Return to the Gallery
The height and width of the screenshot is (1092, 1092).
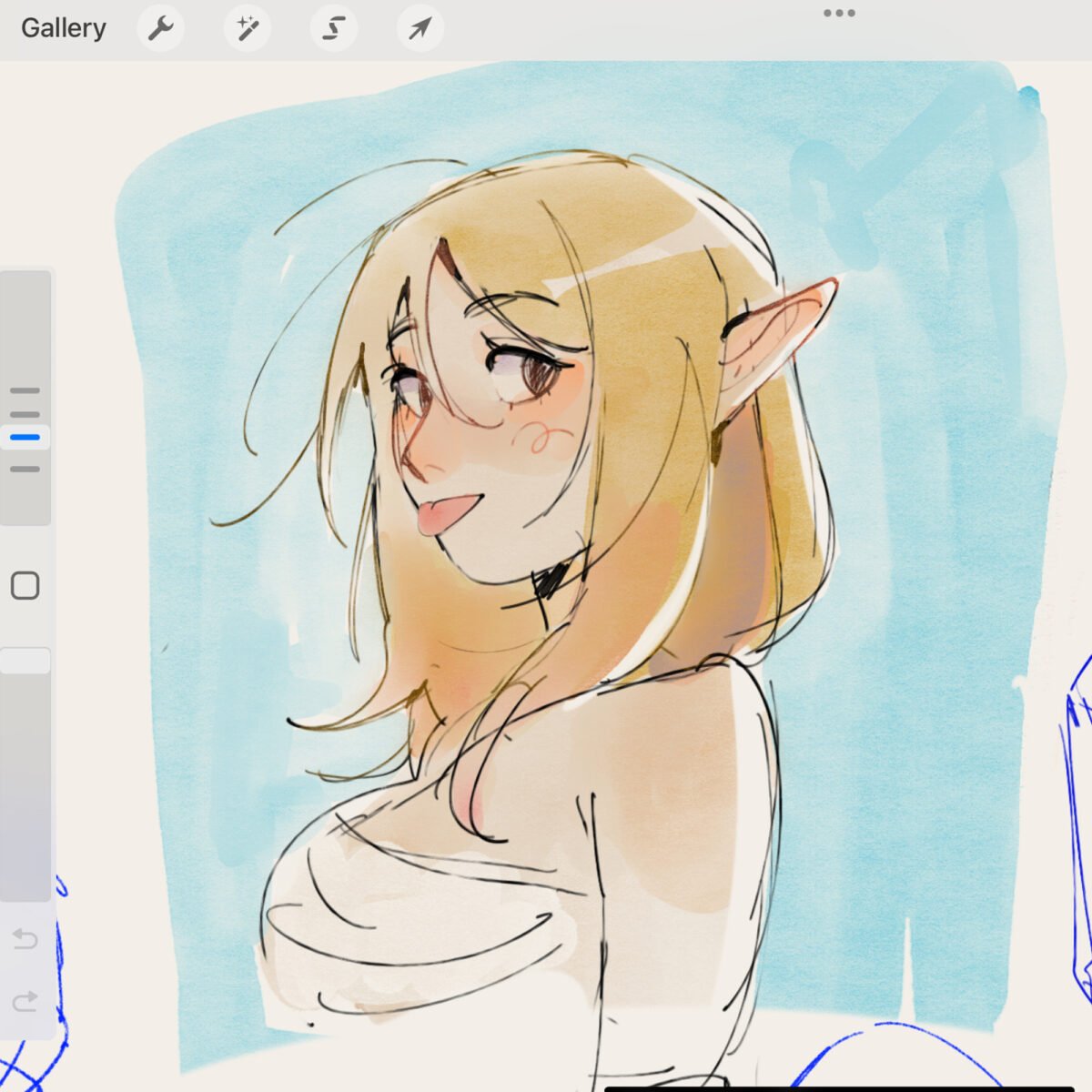pyautogui.click(x=64, y=28)
